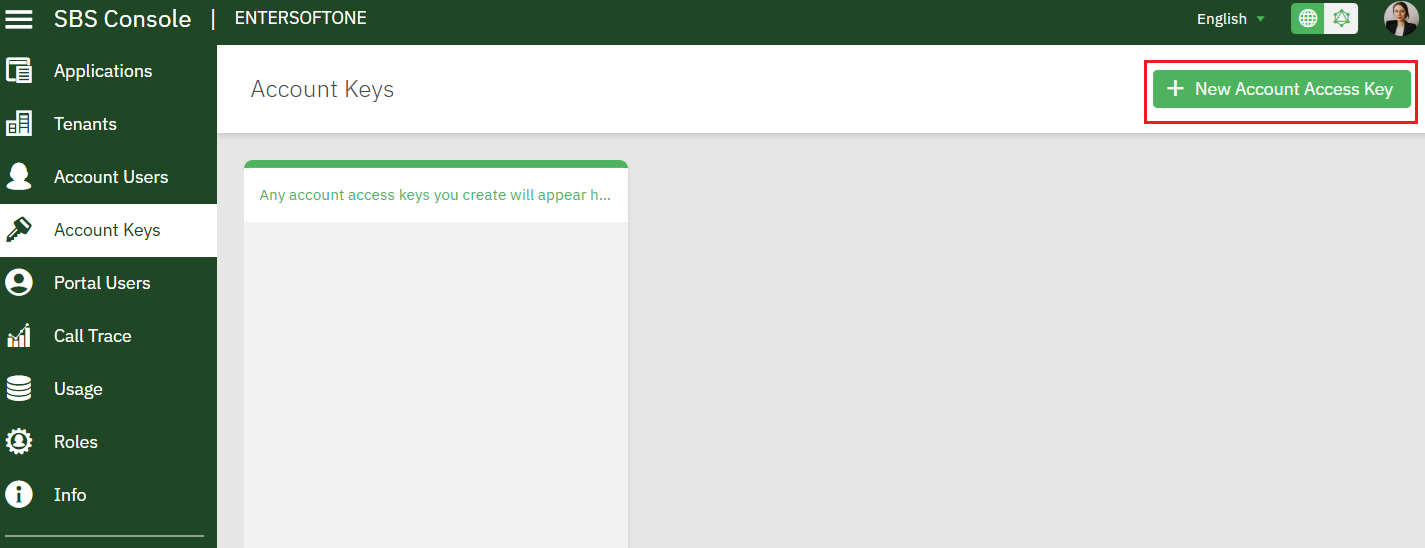Click the Portal Users profile icon

pos(19,283)
